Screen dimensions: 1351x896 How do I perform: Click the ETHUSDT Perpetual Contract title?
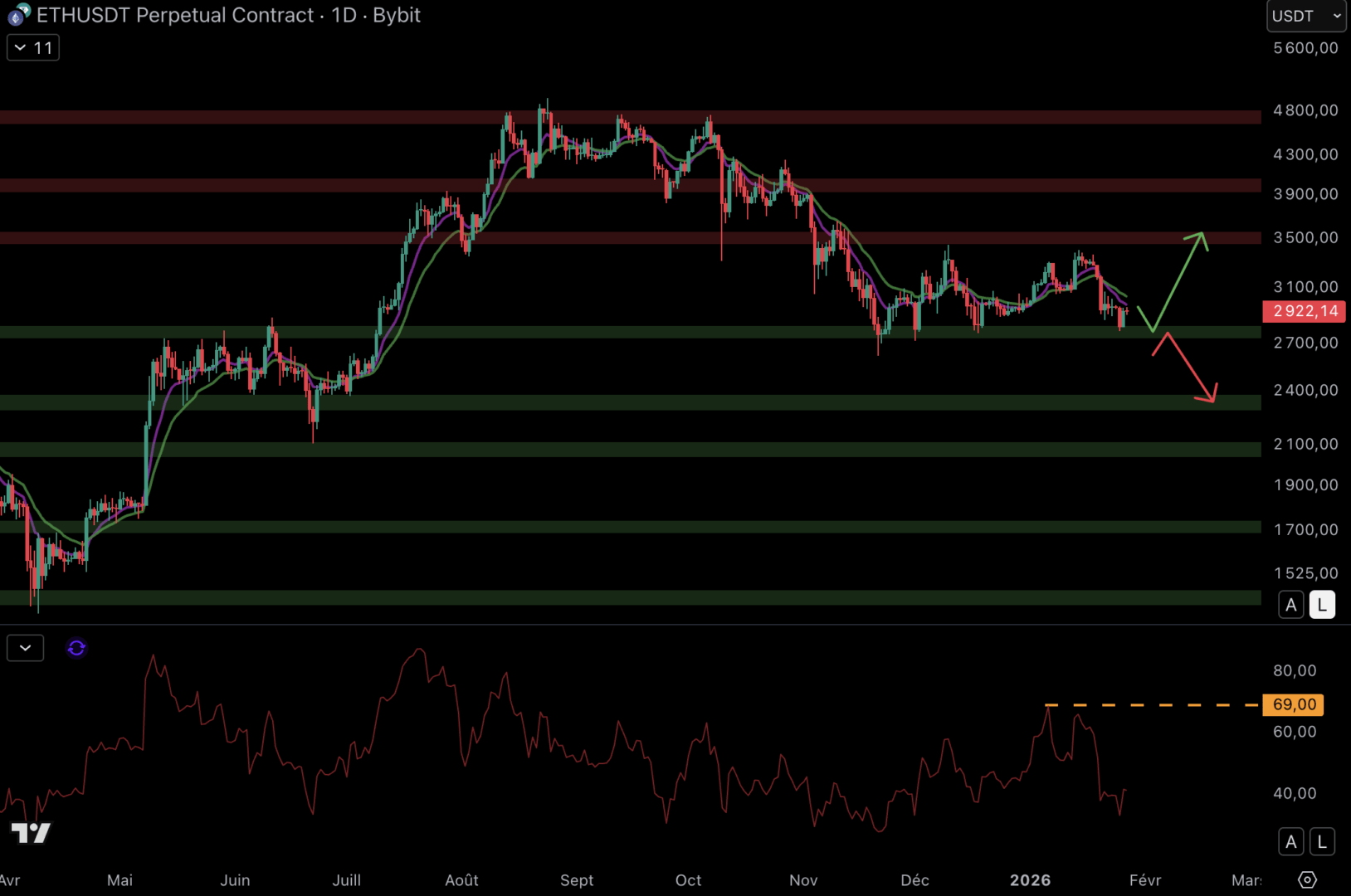click(x=175, y=15)
